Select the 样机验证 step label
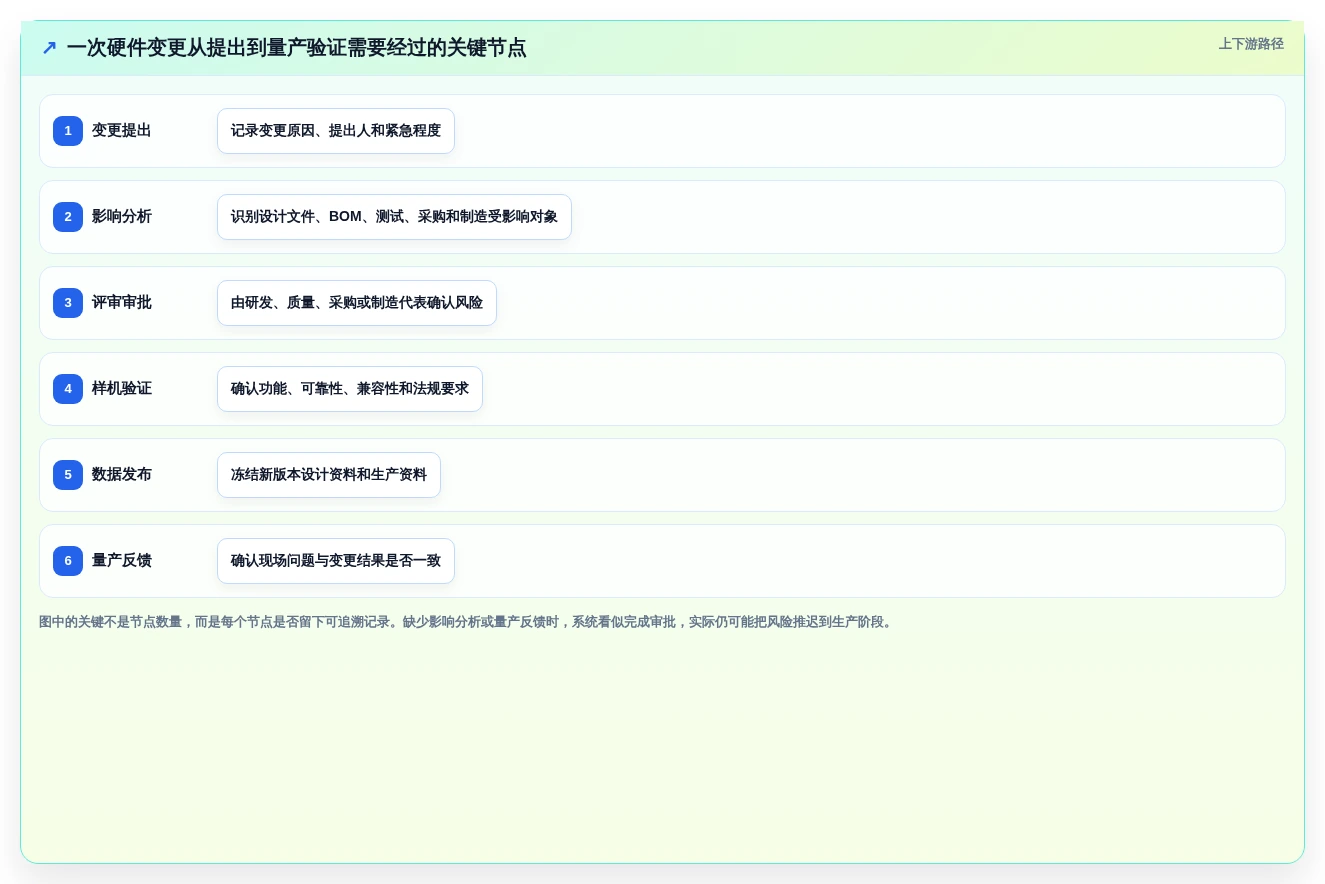This screenshot has height=884, width=1325. click(x=122, y=389)
